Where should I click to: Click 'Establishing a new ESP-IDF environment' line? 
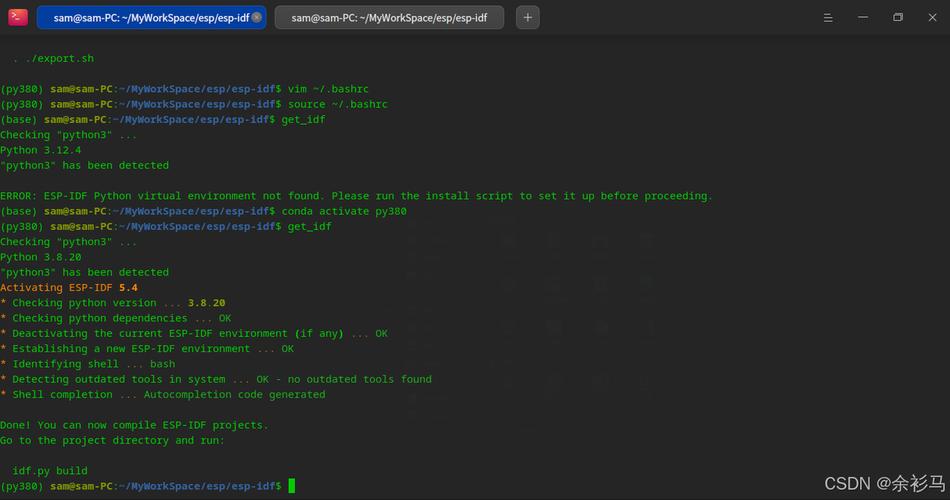pyautogui.click(x=147, y=348)
